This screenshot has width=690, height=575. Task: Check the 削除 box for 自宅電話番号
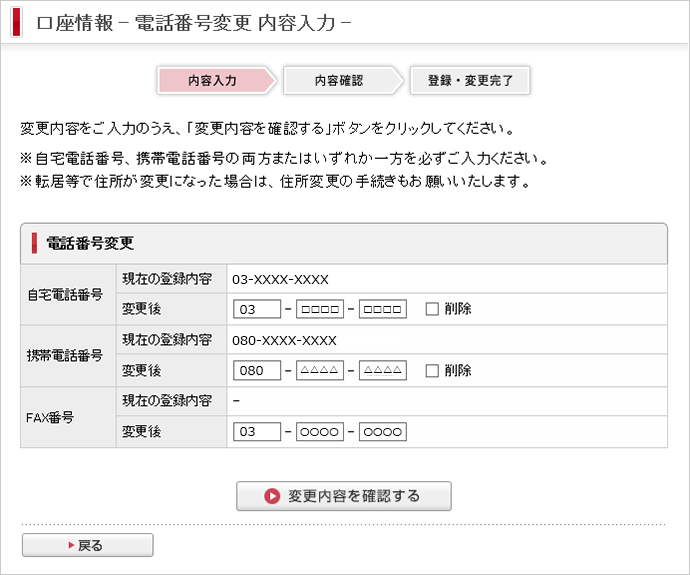[x=432, y=309]
